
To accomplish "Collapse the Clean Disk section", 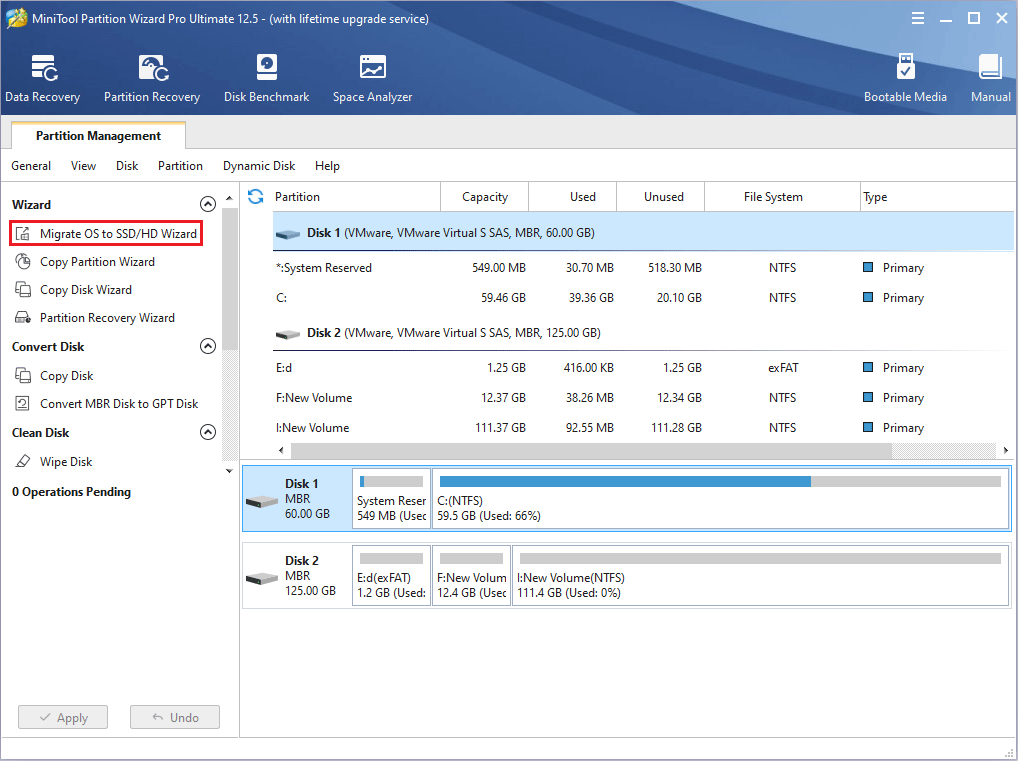I will click(208, 432).
